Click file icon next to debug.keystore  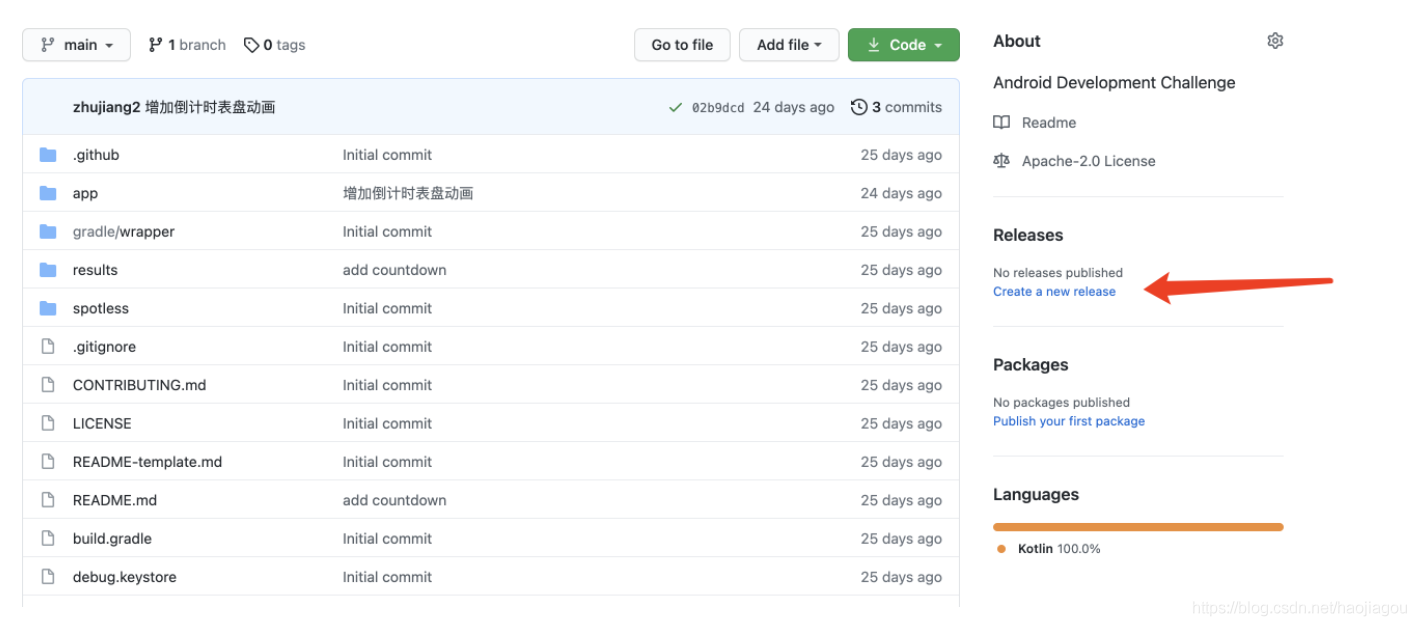click(x=47, y=576)
